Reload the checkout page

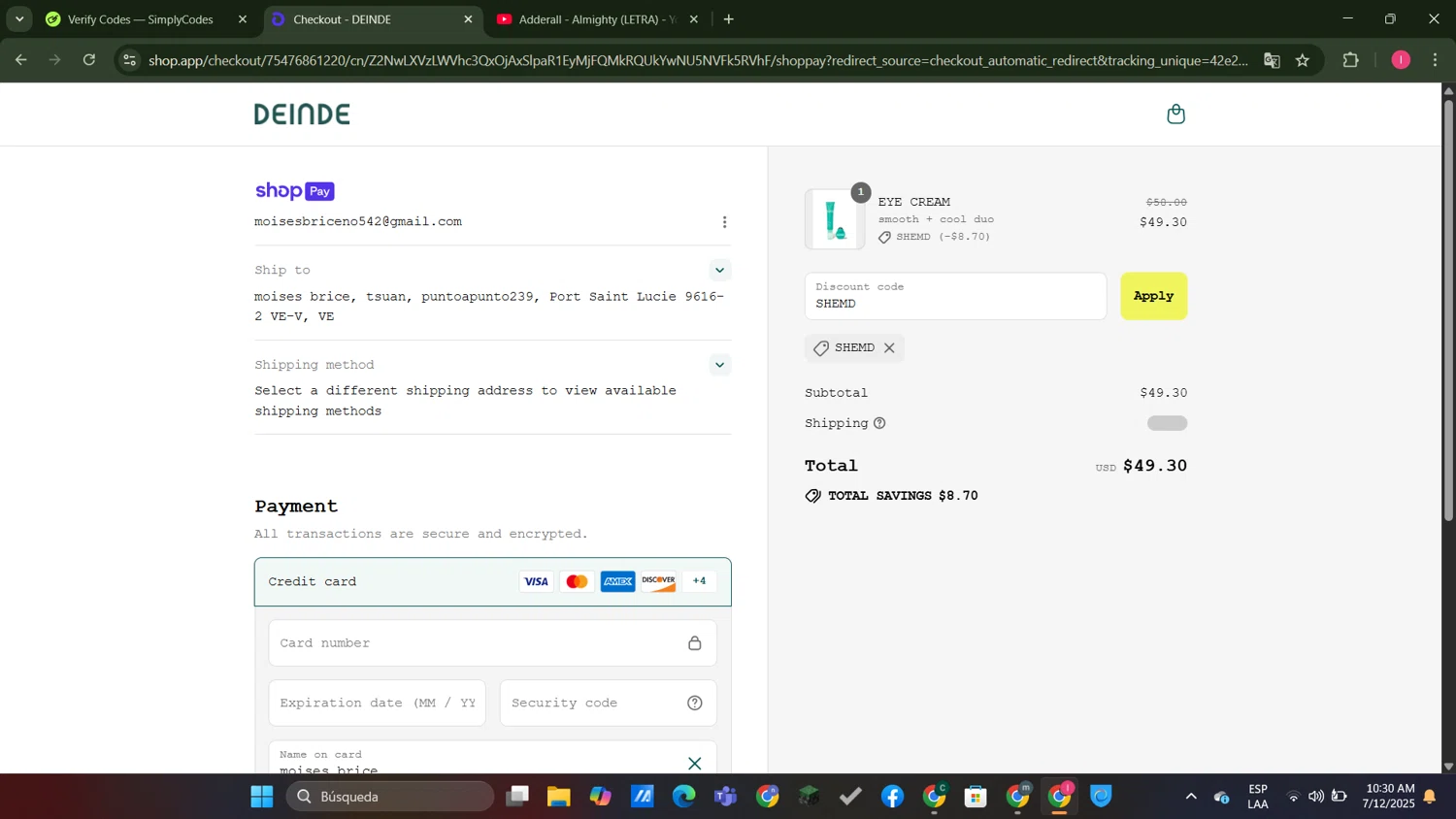point(89,60)
